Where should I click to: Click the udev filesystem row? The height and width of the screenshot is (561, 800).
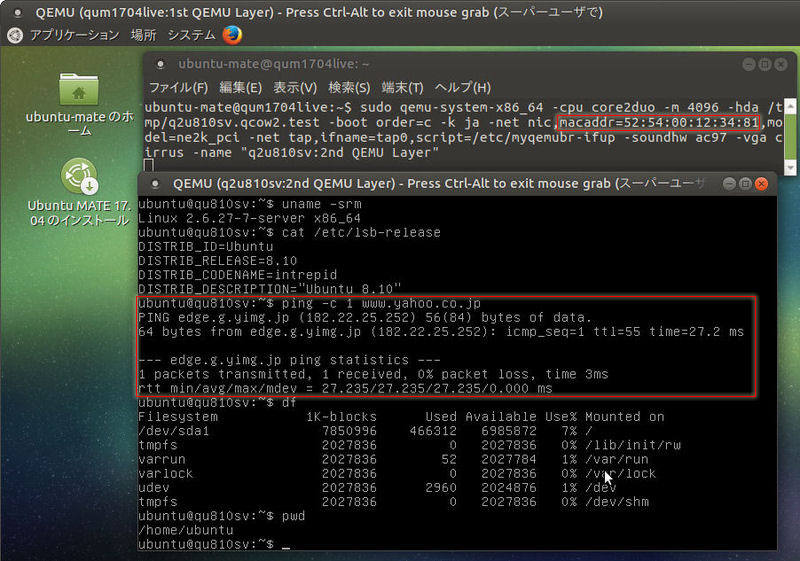377,488
